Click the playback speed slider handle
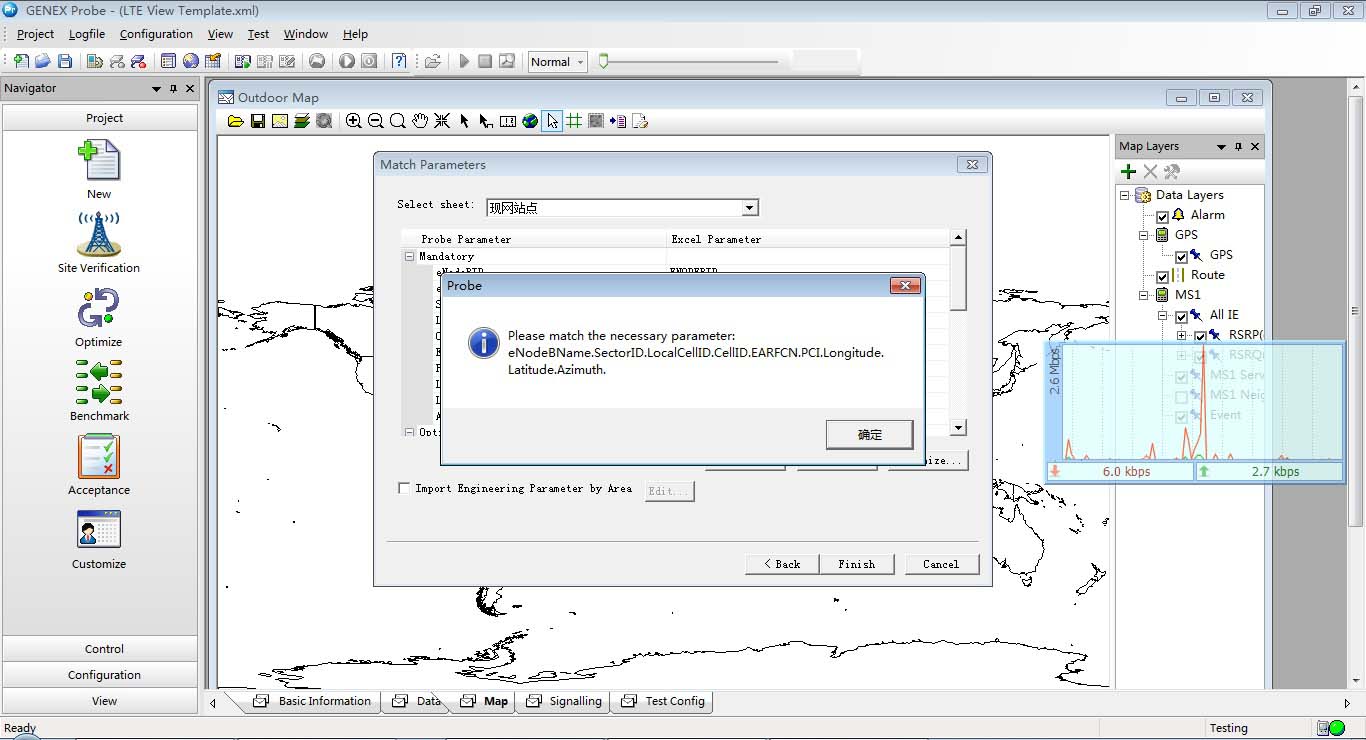Screen dimensions: 1366x740 [x=603, y=62]
